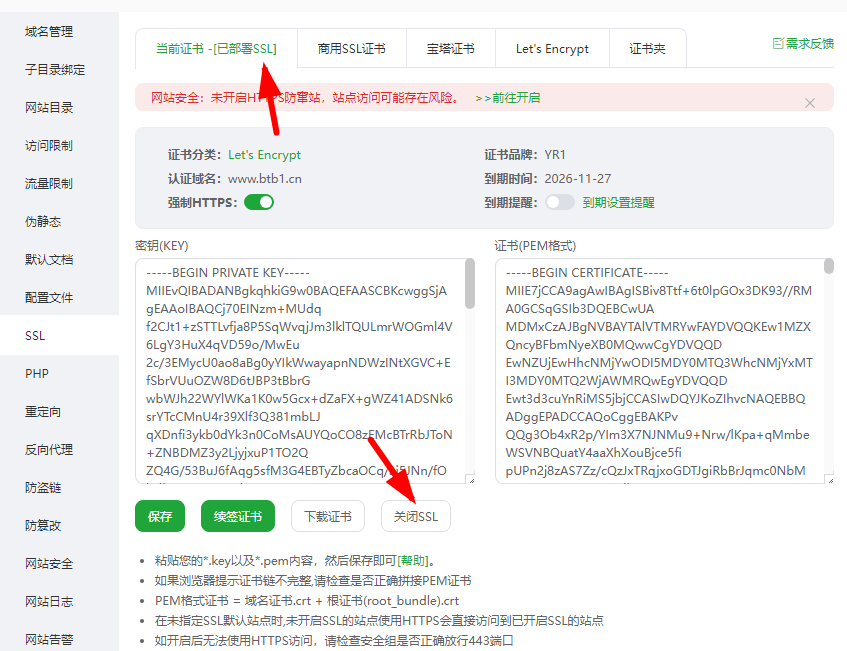Open 子目录绑定 in the sidebar
The width and height of the screenshot is (847, 651).
[55, 69]
